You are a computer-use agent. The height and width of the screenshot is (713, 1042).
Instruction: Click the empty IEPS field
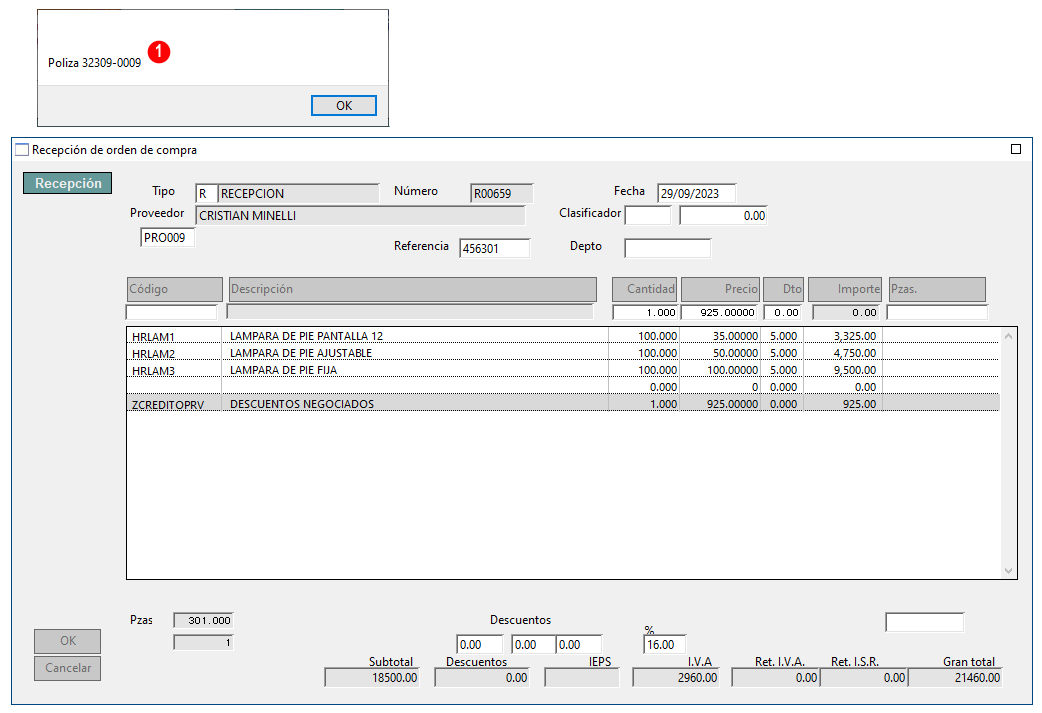click(x=581, y=678)
